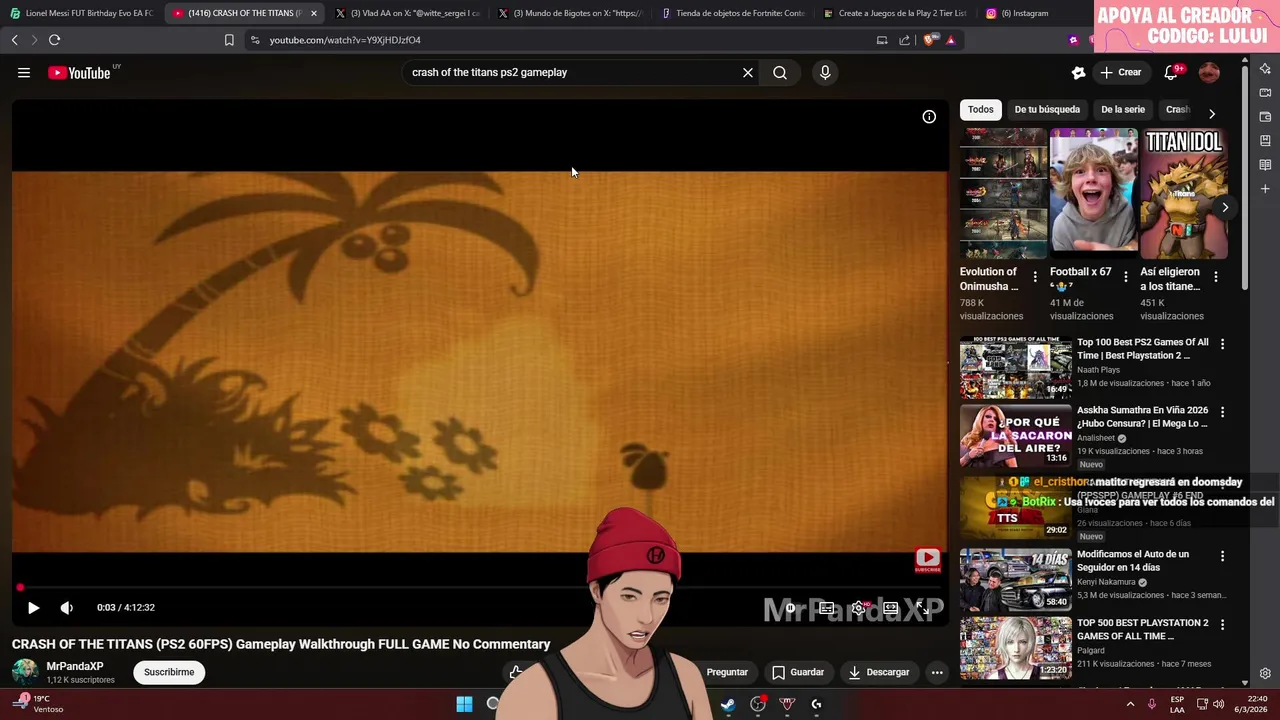This screenshot has height=720, width=1280.
Task: Bookmark this page via the address bar icon
Action: [x=229, y=40]
